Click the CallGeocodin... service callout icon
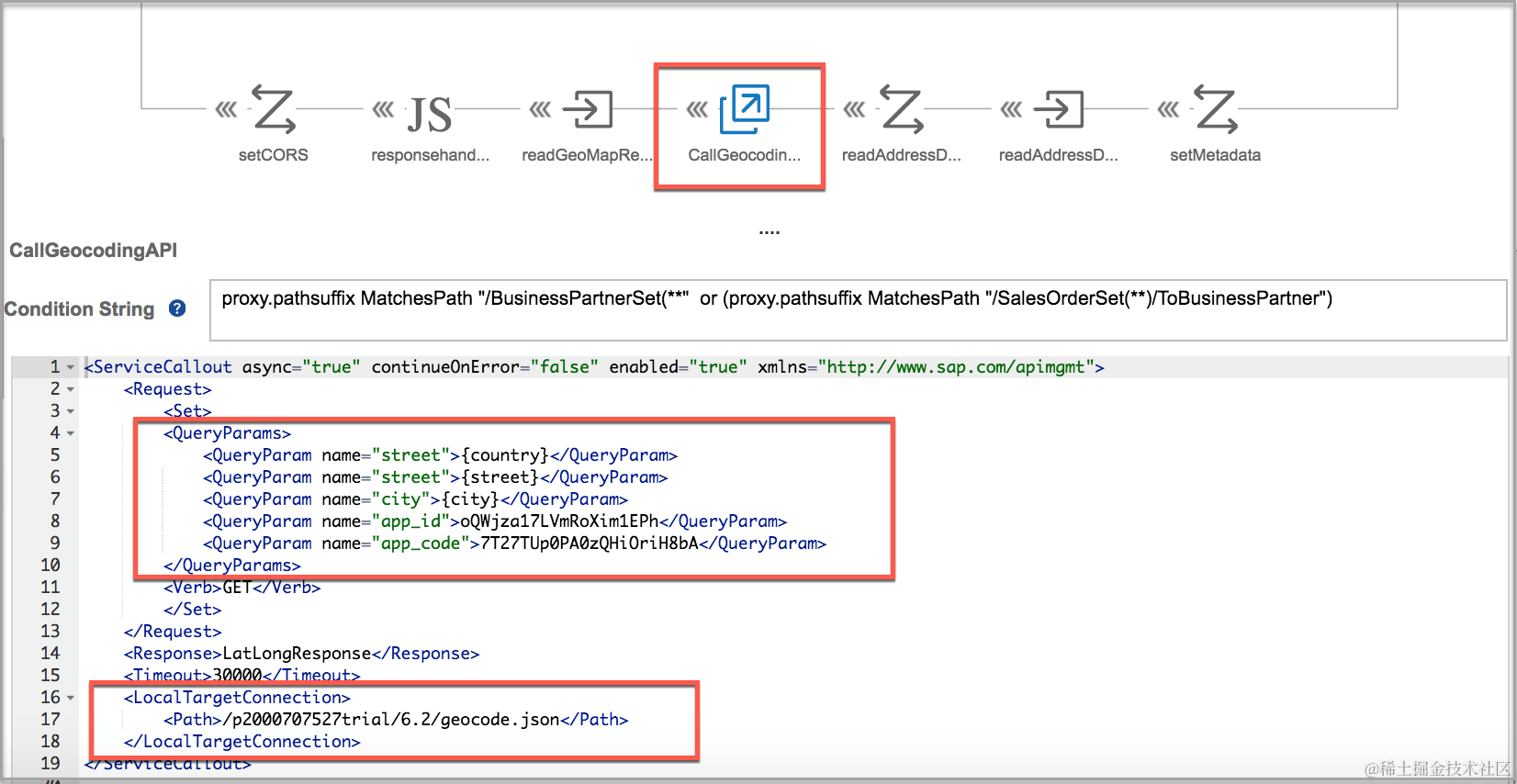Image resolution: width=1517 pixels, height=784 pixels. click(745, 109)
